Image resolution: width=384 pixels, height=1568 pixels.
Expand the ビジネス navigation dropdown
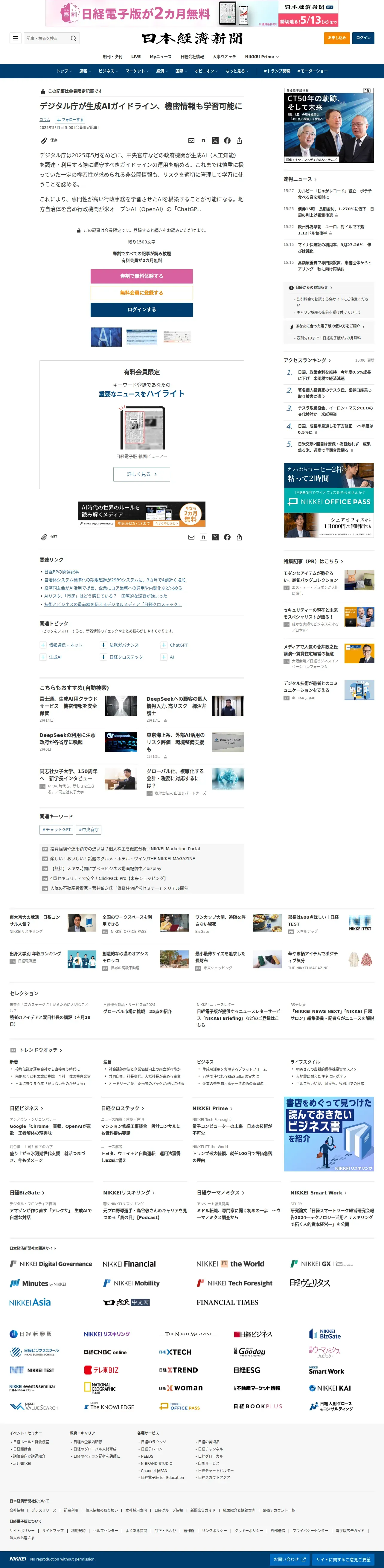tap(108, 71)
